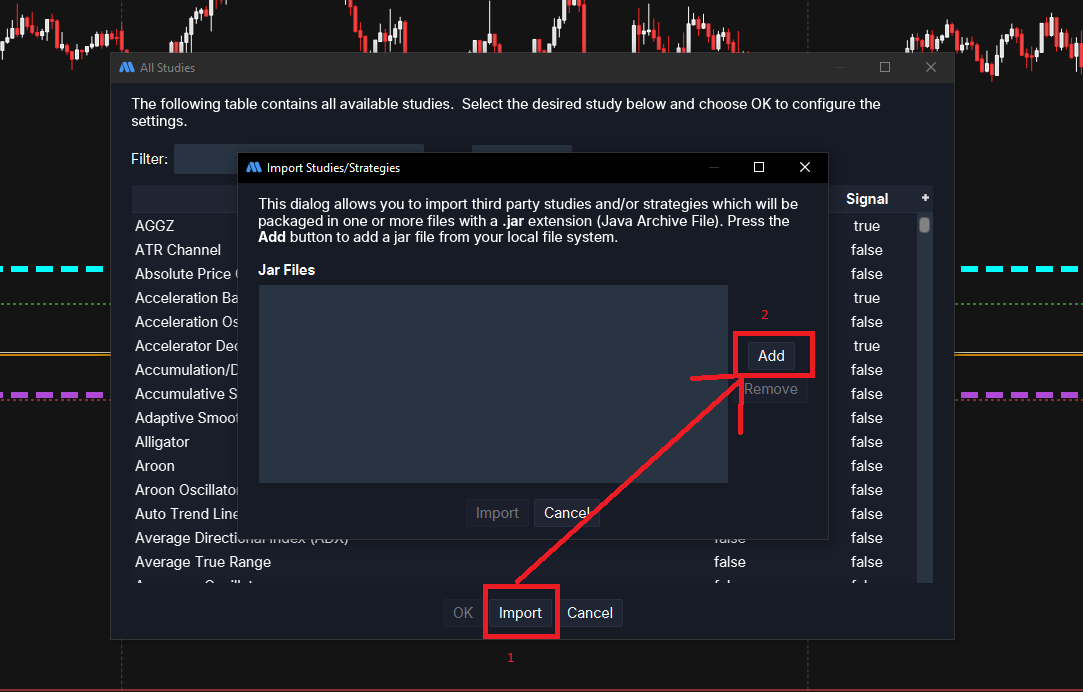Click the studies table scrollbar thumb

924,225
